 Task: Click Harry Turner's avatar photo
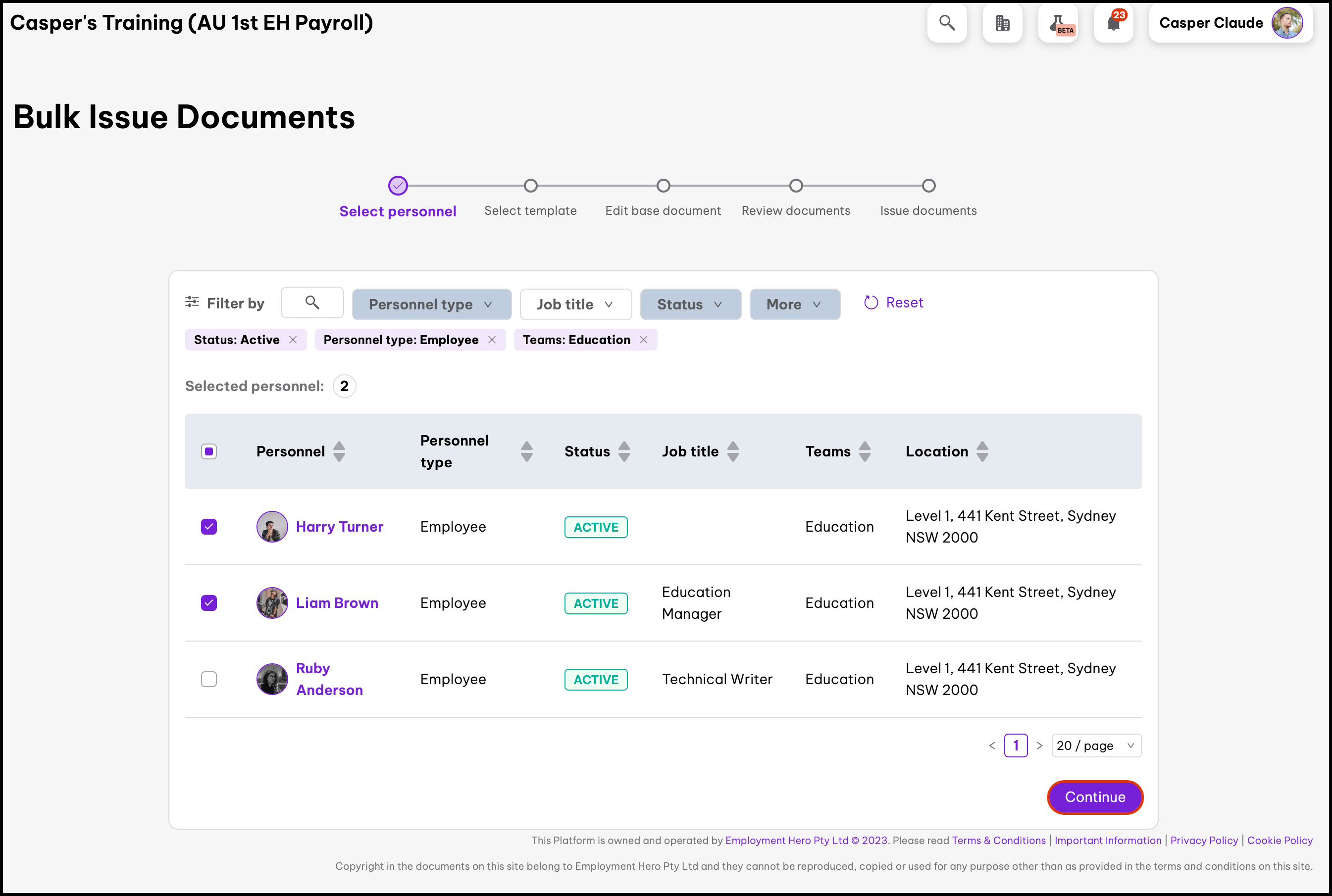click(272, 527)
